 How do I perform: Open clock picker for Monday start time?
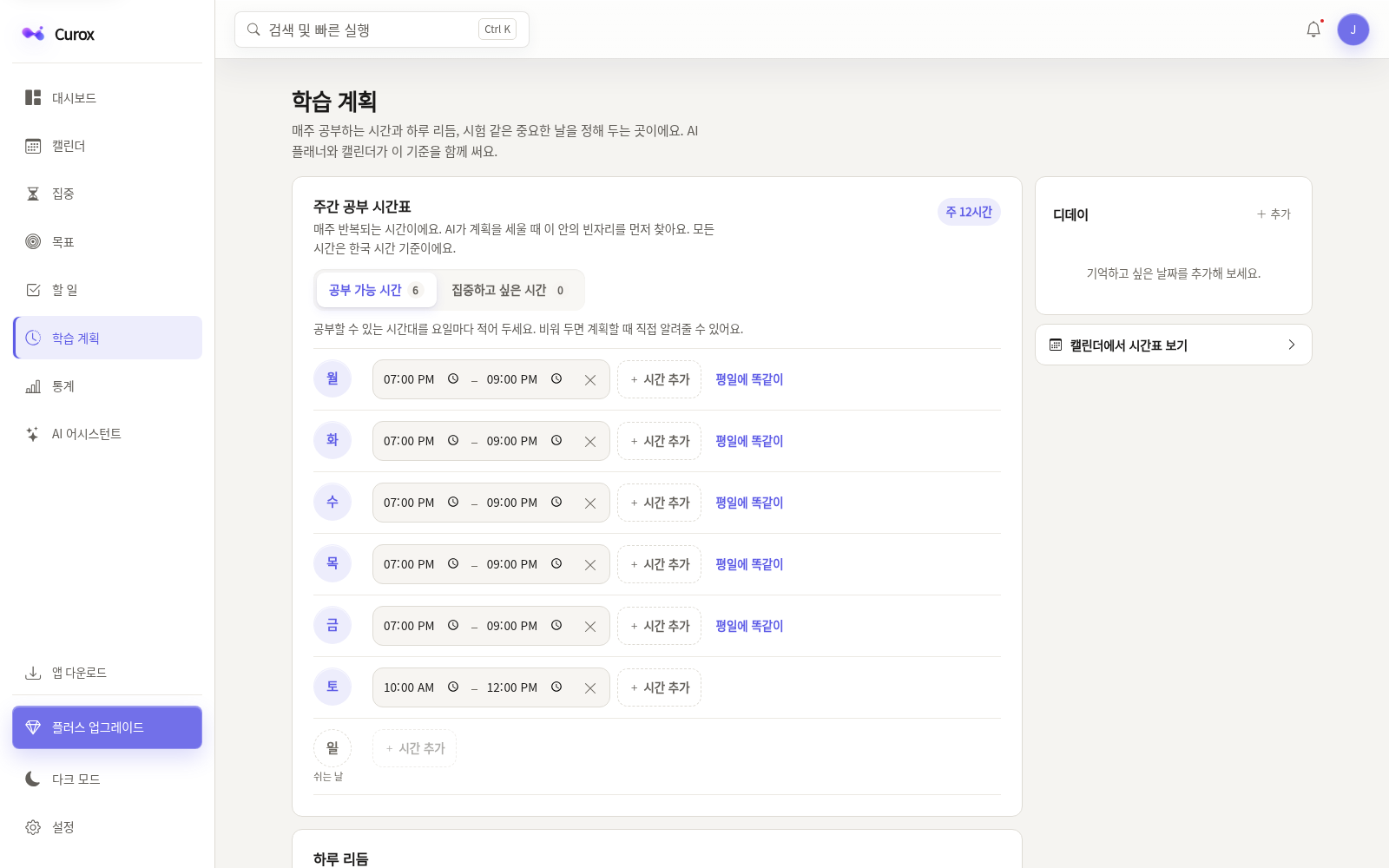click(x=453, y=379)
